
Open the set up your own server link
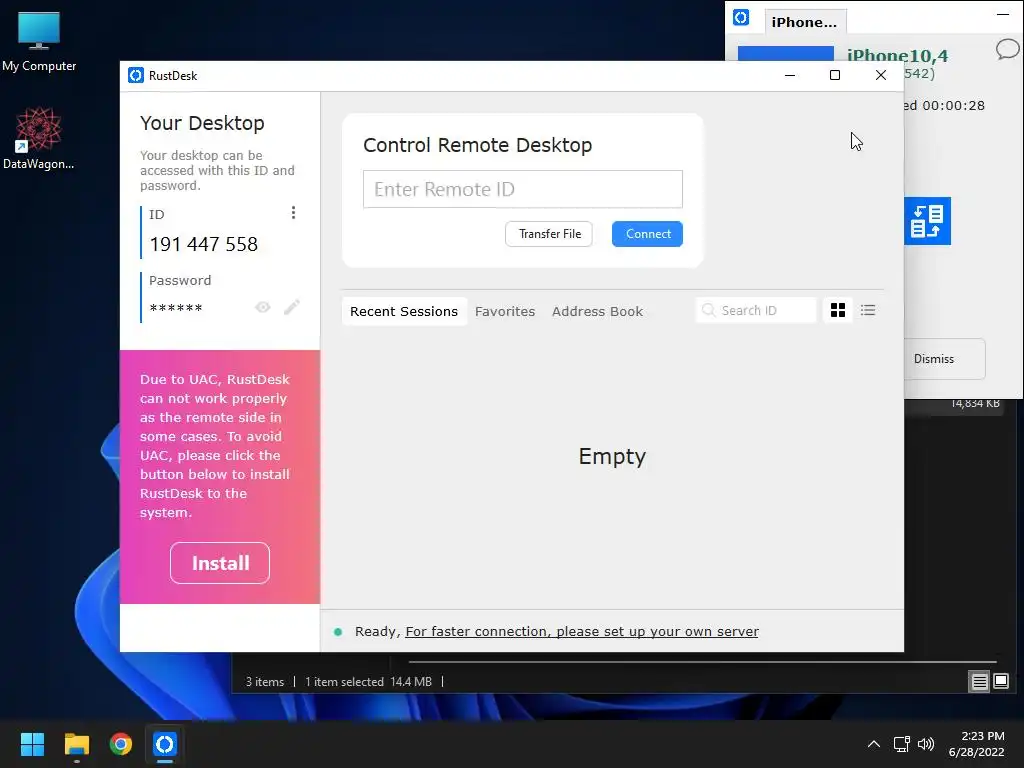pos(582,632)
